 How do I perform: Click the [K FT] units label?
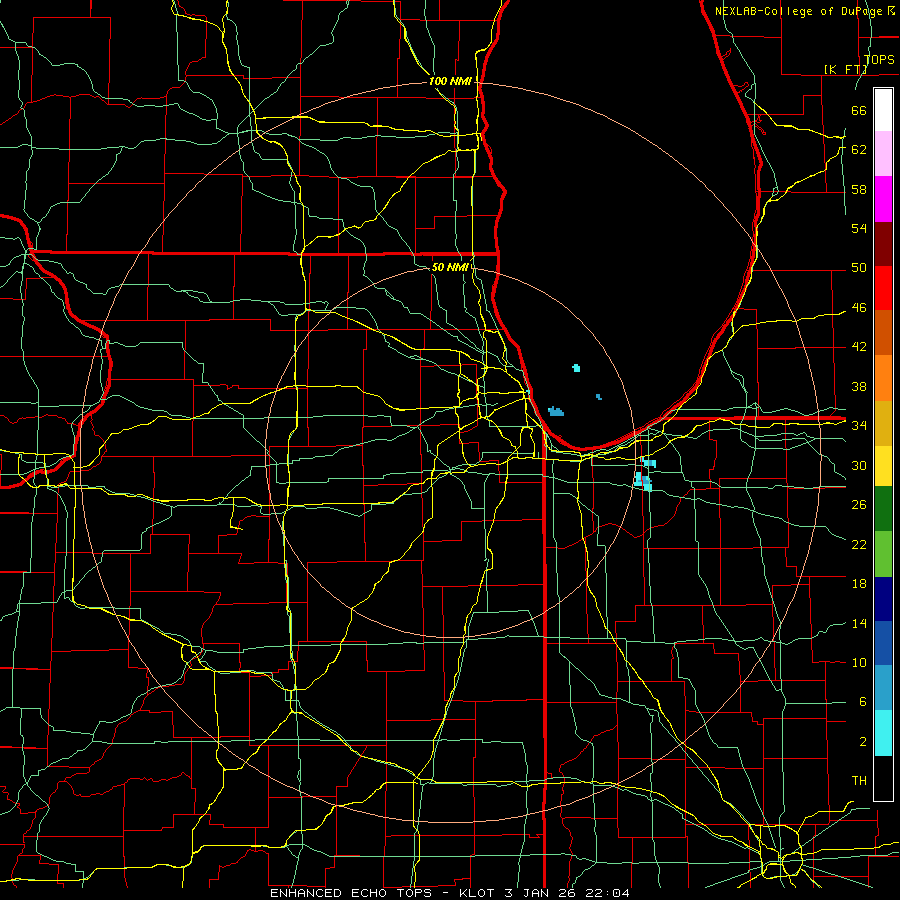845,70
